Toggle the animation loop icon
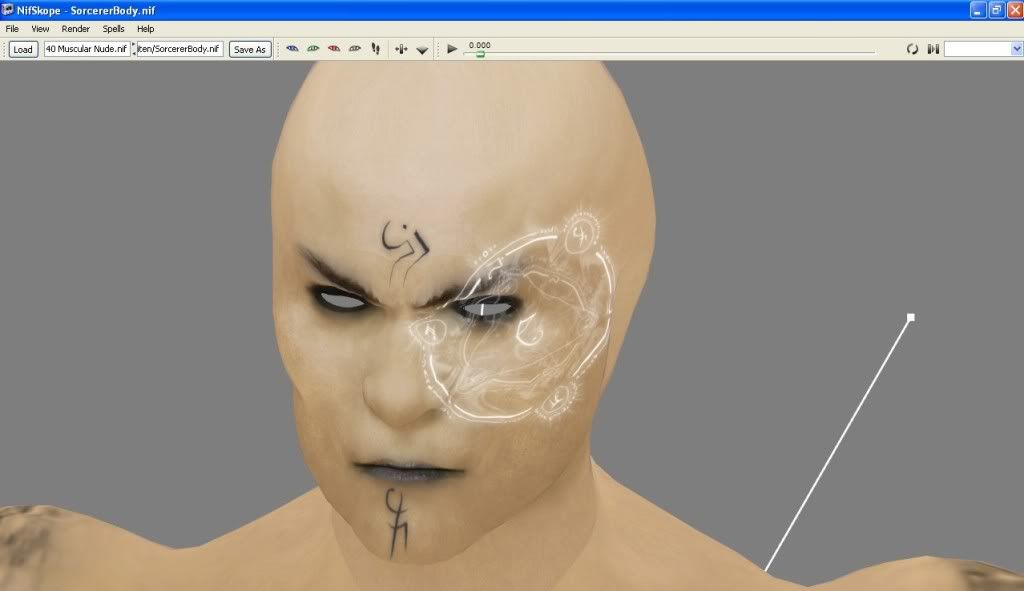The height and width of the screenshot is (591, 1024). click(x=912, y=49)
